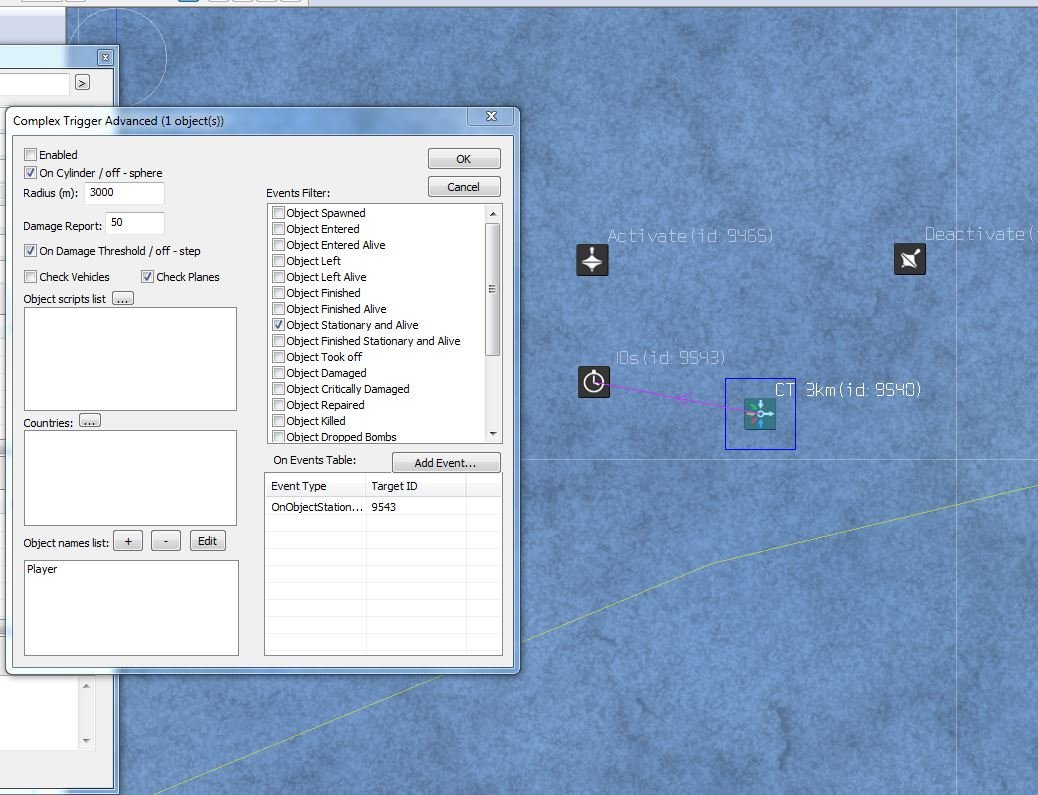Click scroll up arrow of Events Filter
Viewport: 1038px width, 795px height.
493,213
